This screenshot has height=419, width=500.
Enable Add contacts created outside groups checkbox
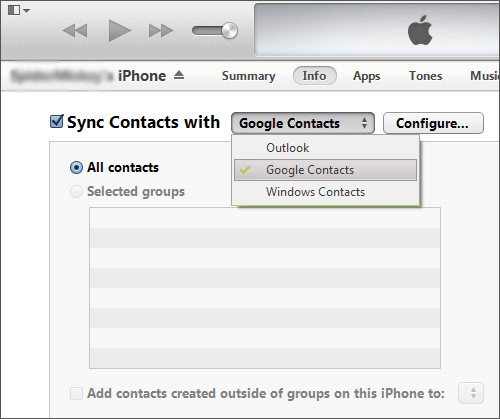point(76,393)
